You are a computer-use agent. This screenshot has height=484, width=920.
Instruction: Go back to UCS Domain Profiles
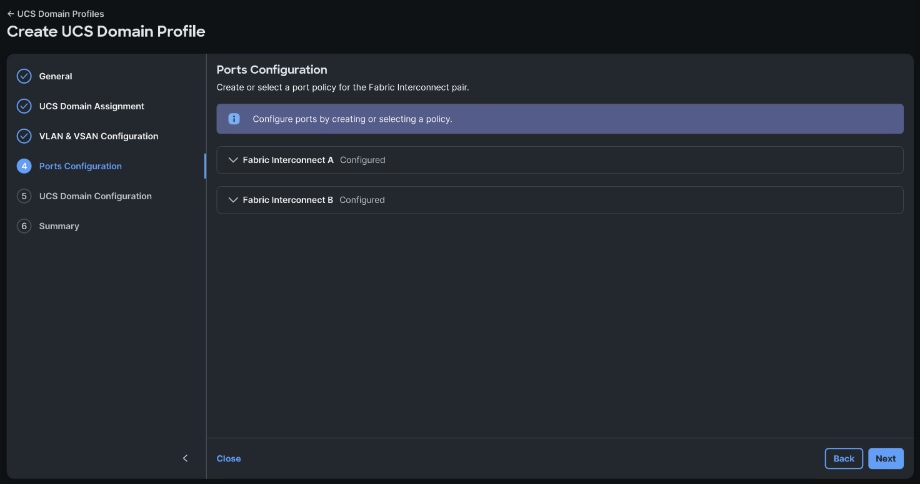click(x=56, y=13)
